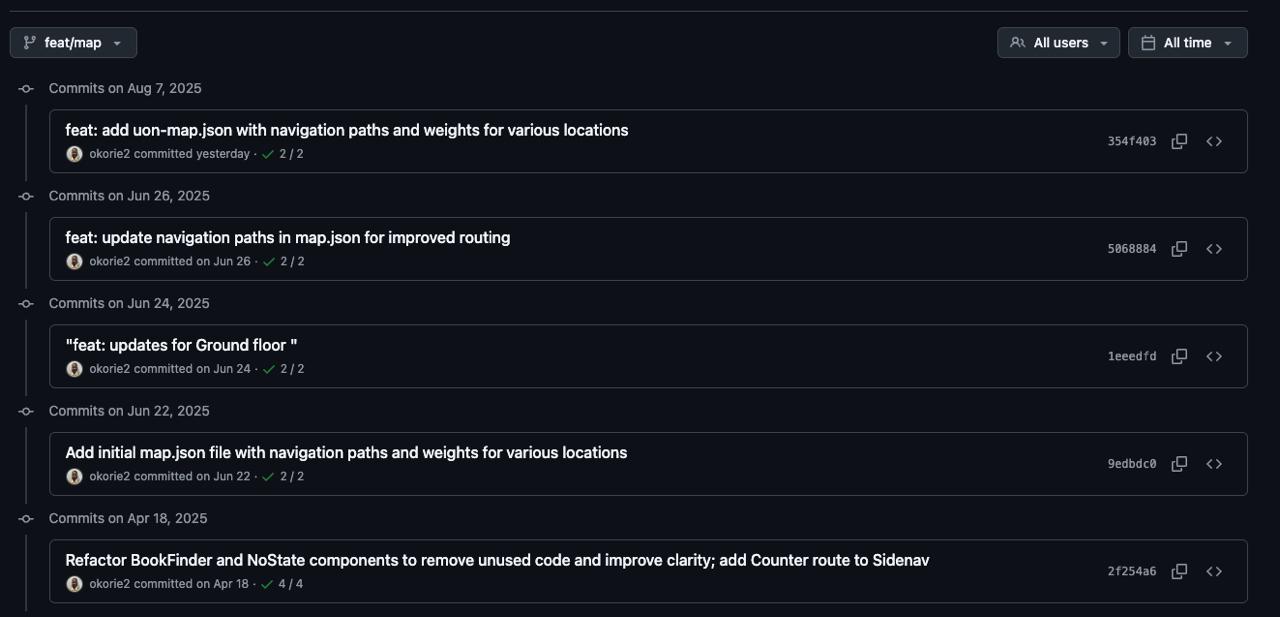Image resolution: width=1280 pixels, height=617 pixels.
Task: Click commit hash 1eeedfd
Action: point(1131,356)
